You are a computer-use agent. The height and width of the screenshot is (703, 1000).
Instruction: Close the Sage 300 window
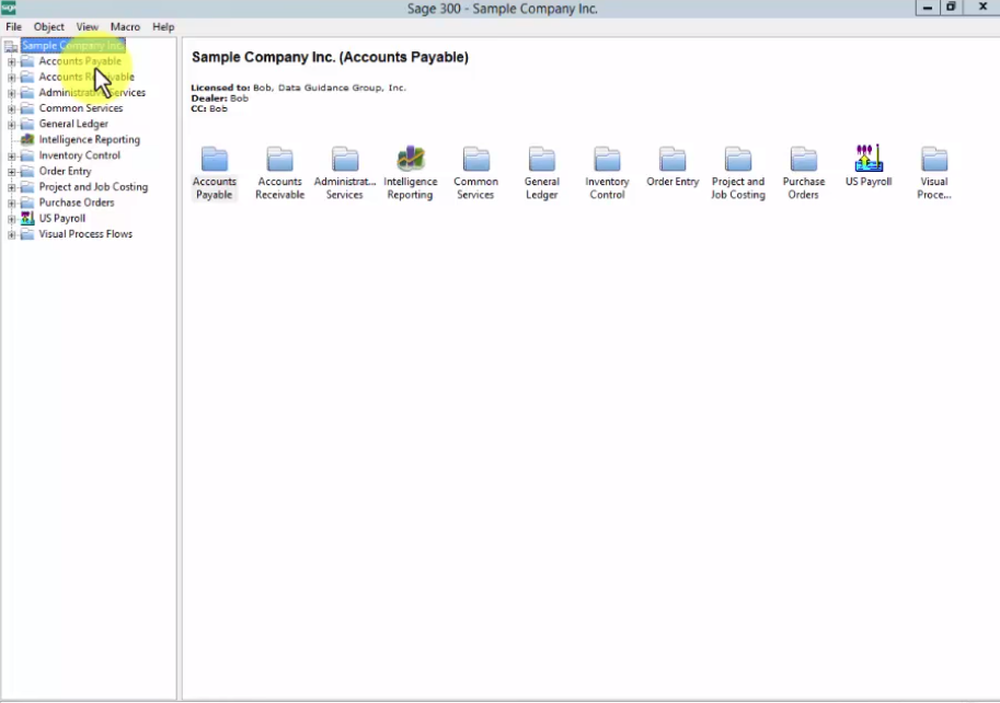[x=982, y=7]
